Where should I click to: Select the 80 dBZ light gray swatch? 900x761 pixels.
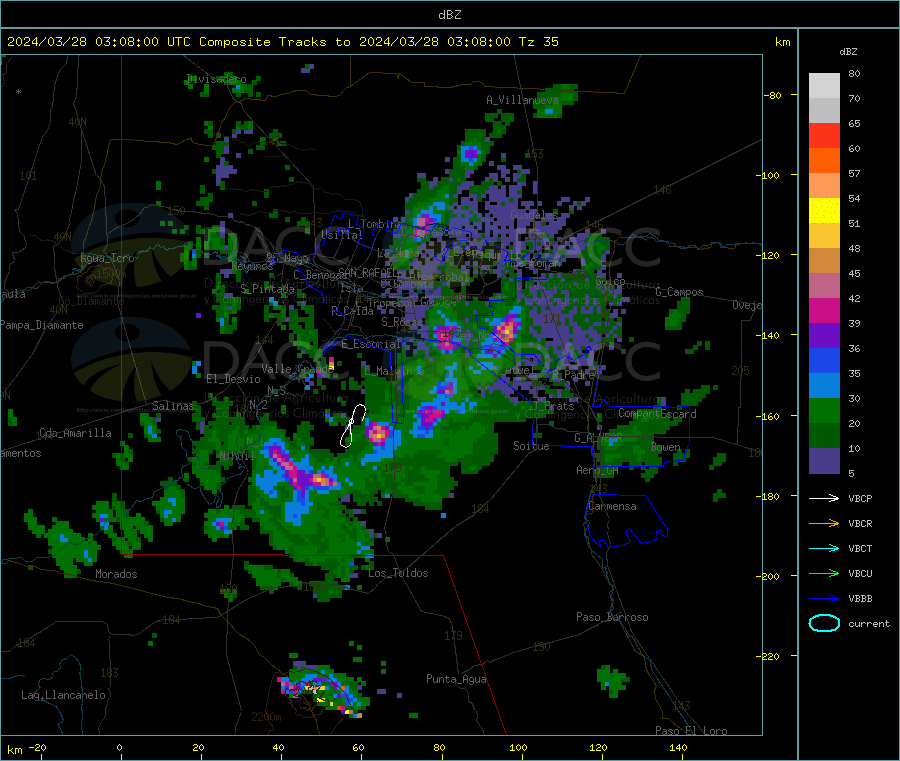pos(824,86)
